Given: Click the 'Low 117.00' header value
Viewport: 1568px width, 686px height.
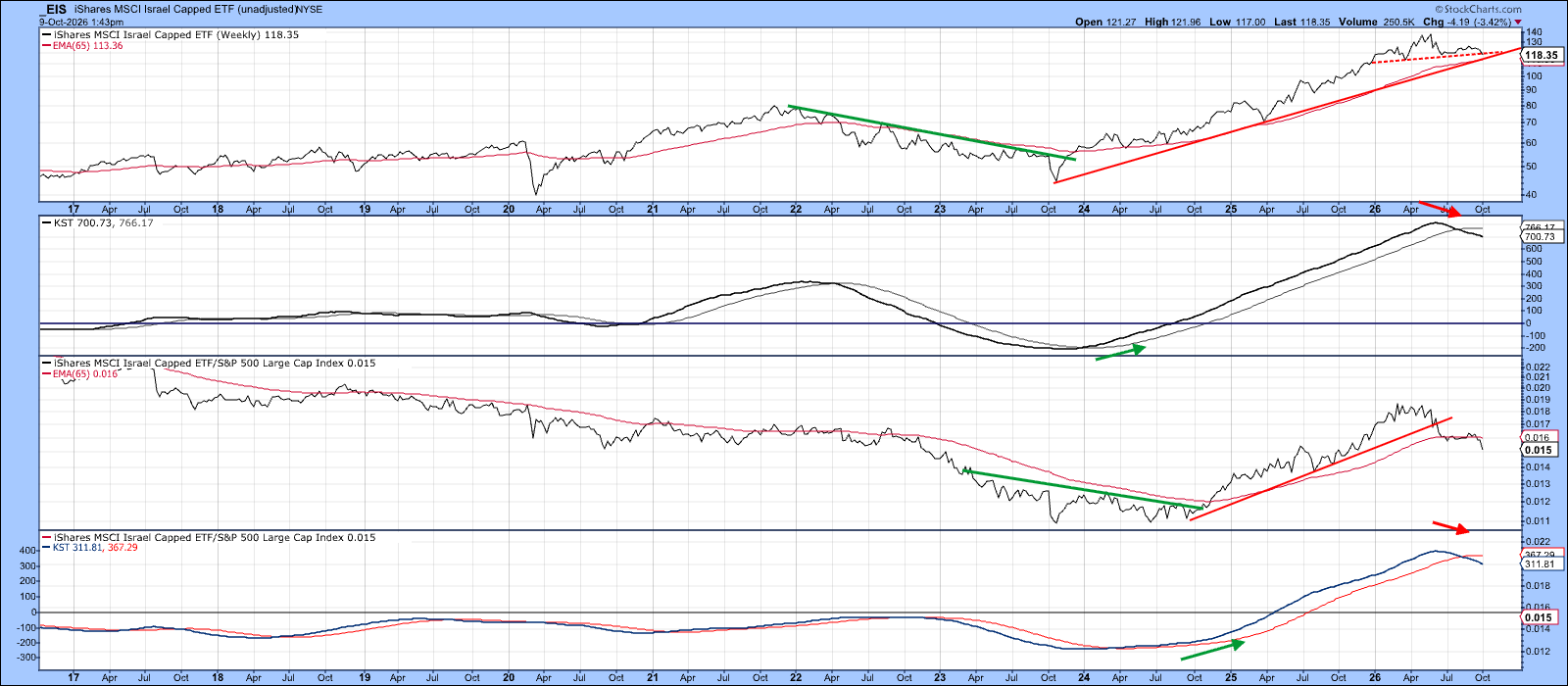Looking at the screenshot, I should coord(1237,22).
